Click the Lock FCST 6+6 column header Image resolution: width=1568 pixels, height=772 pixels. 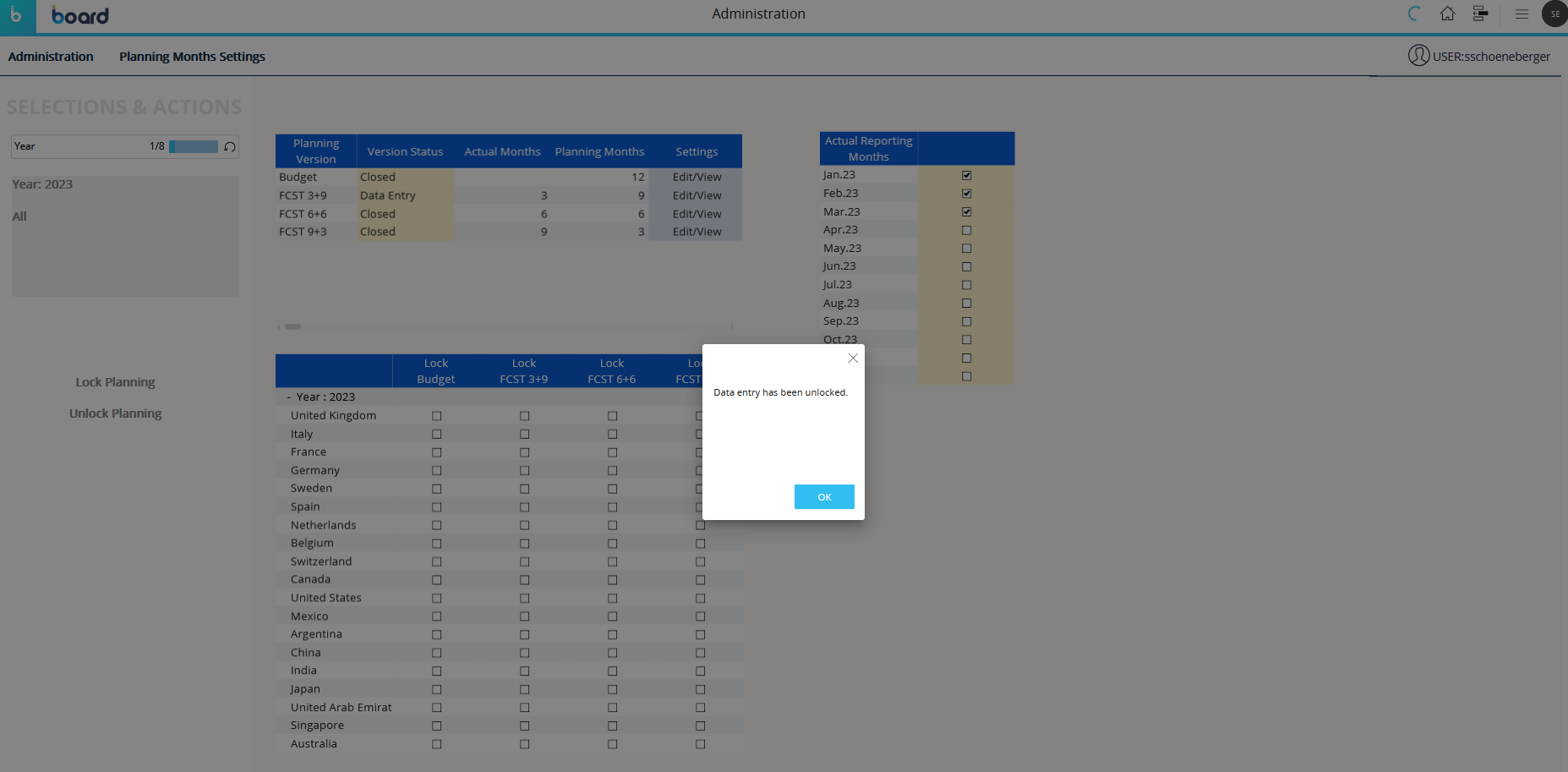tap(612, 371)
